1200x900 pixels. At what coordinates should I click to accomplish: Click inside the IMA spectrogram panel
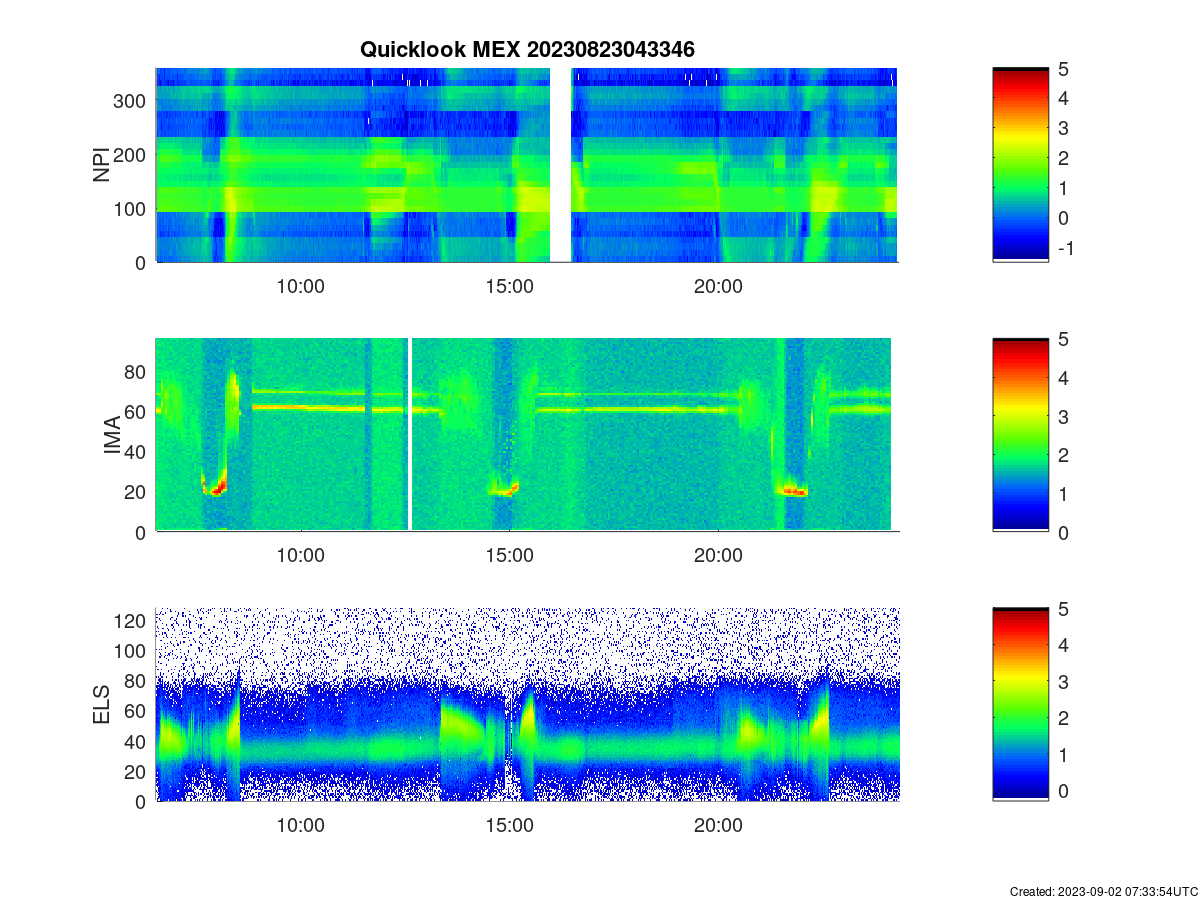click(x=526, y=435)
